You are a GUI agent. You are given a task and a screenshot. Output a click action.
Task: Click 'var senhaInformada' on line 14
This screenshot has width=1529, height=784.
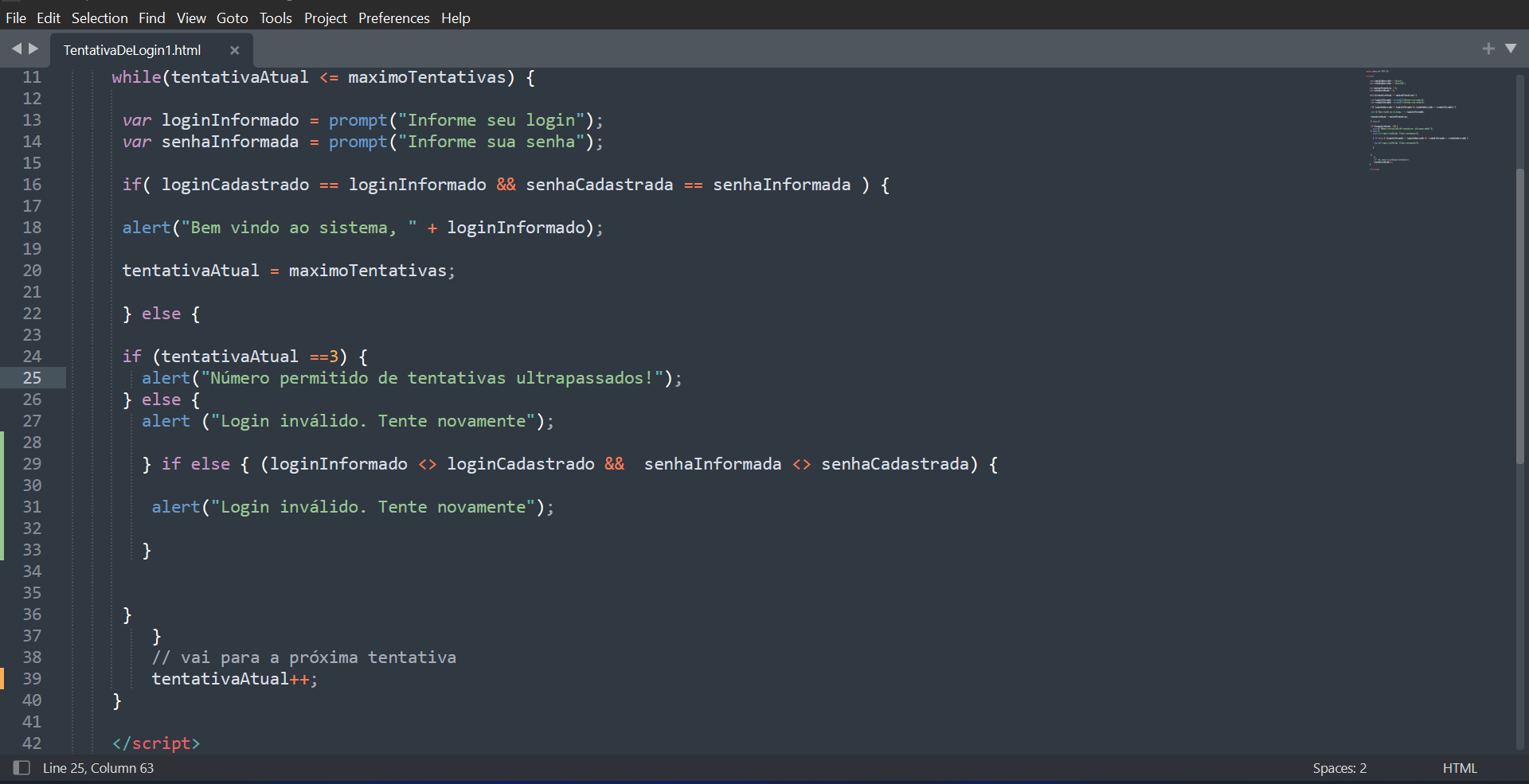pyautogui.click(x=210, y=142)
